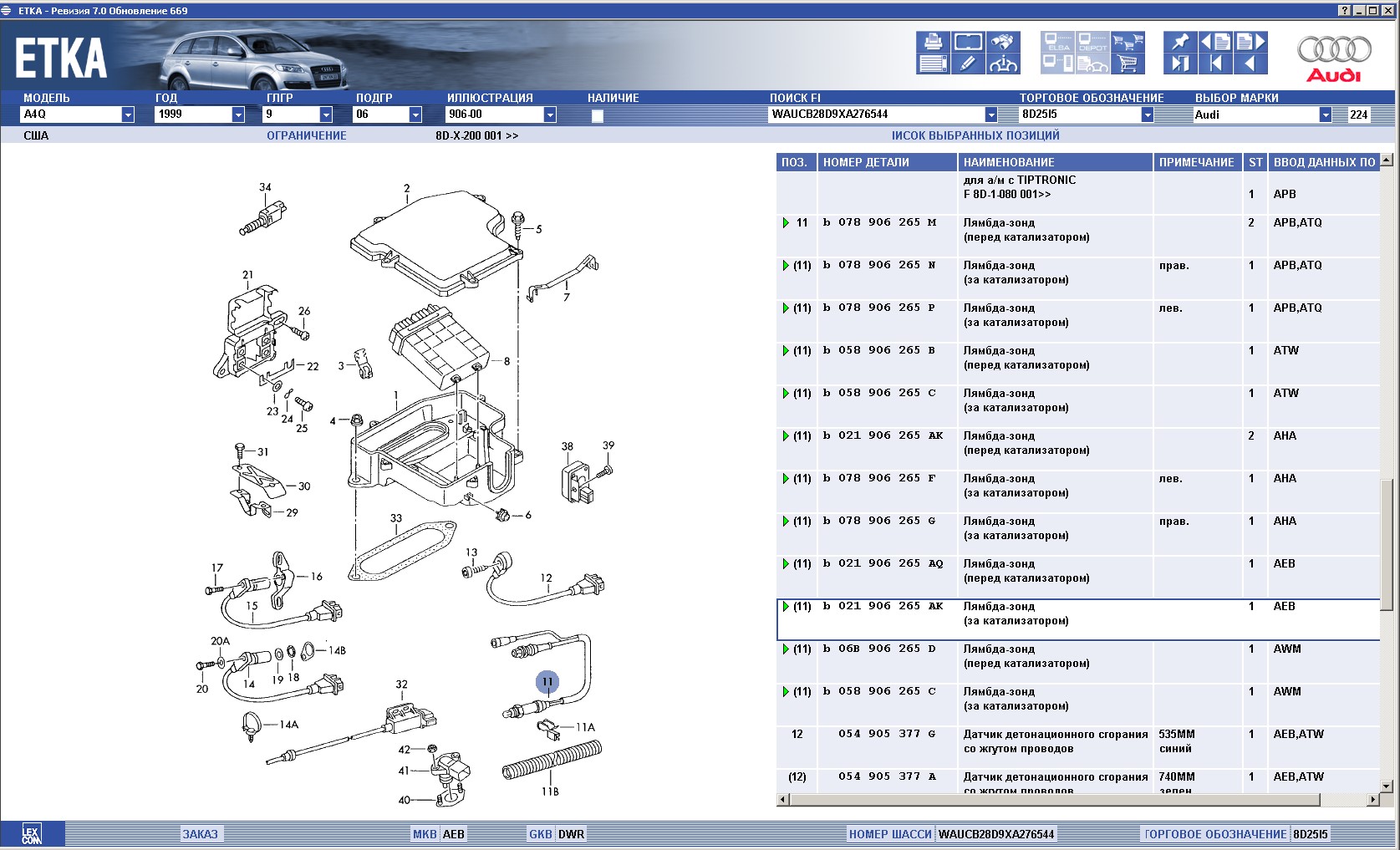Click the ЗАКАЗ button in bottom bar
1400x850 pixels.
tap(201, 834)
